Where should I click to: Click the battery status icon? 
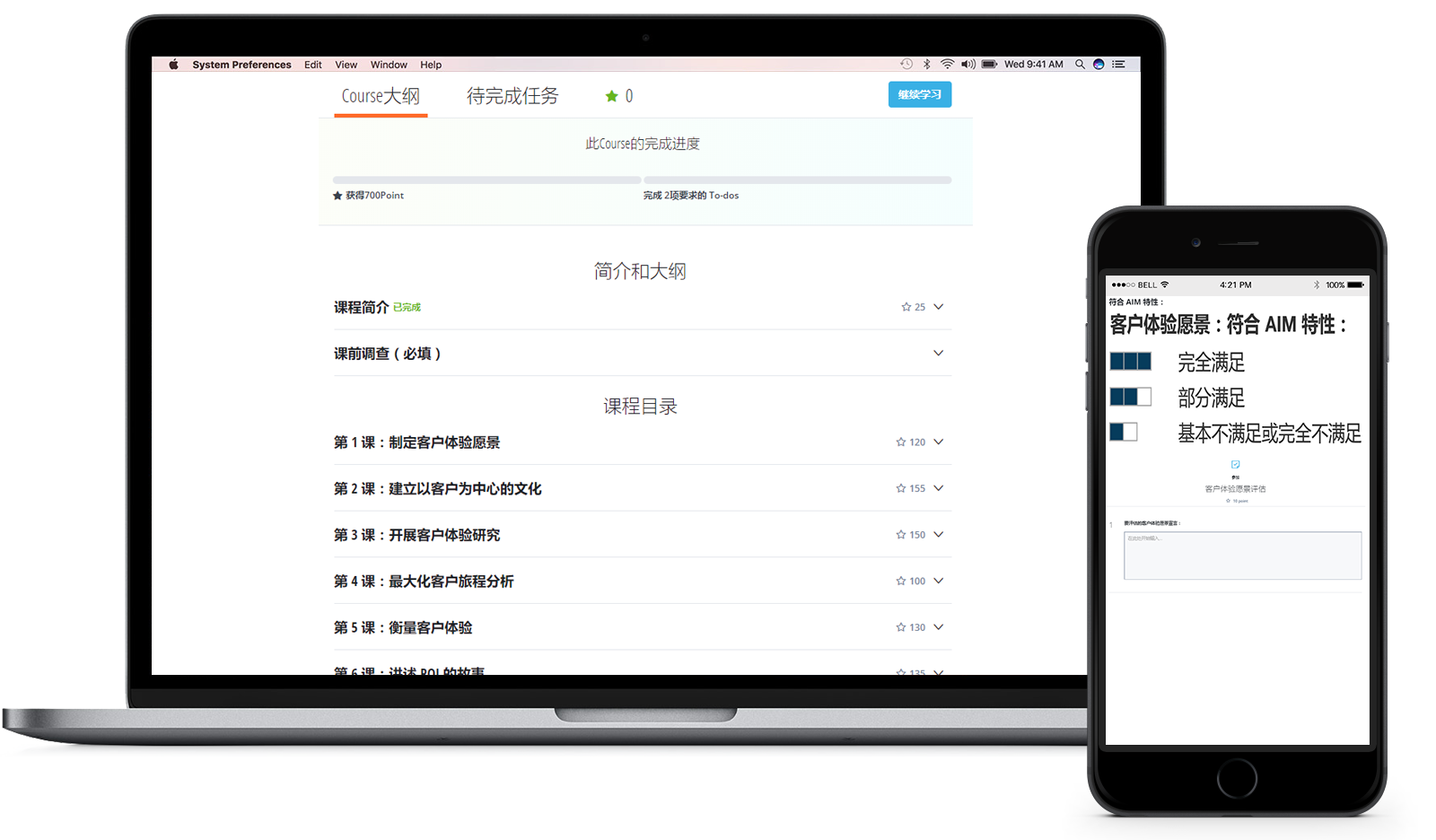coord(989,65)
